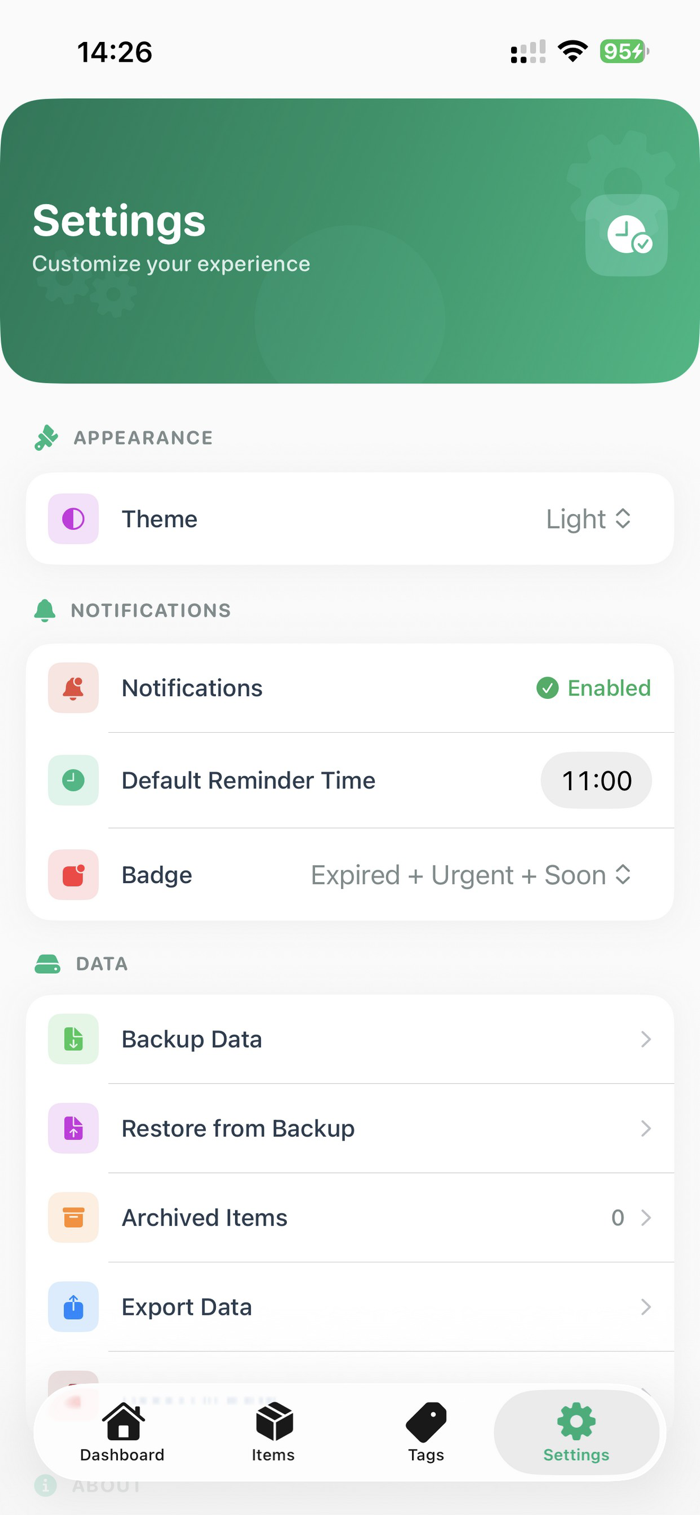Switch to the Items tab
The height and width of the screenshot is (1515, 700).
(273, 1432)
